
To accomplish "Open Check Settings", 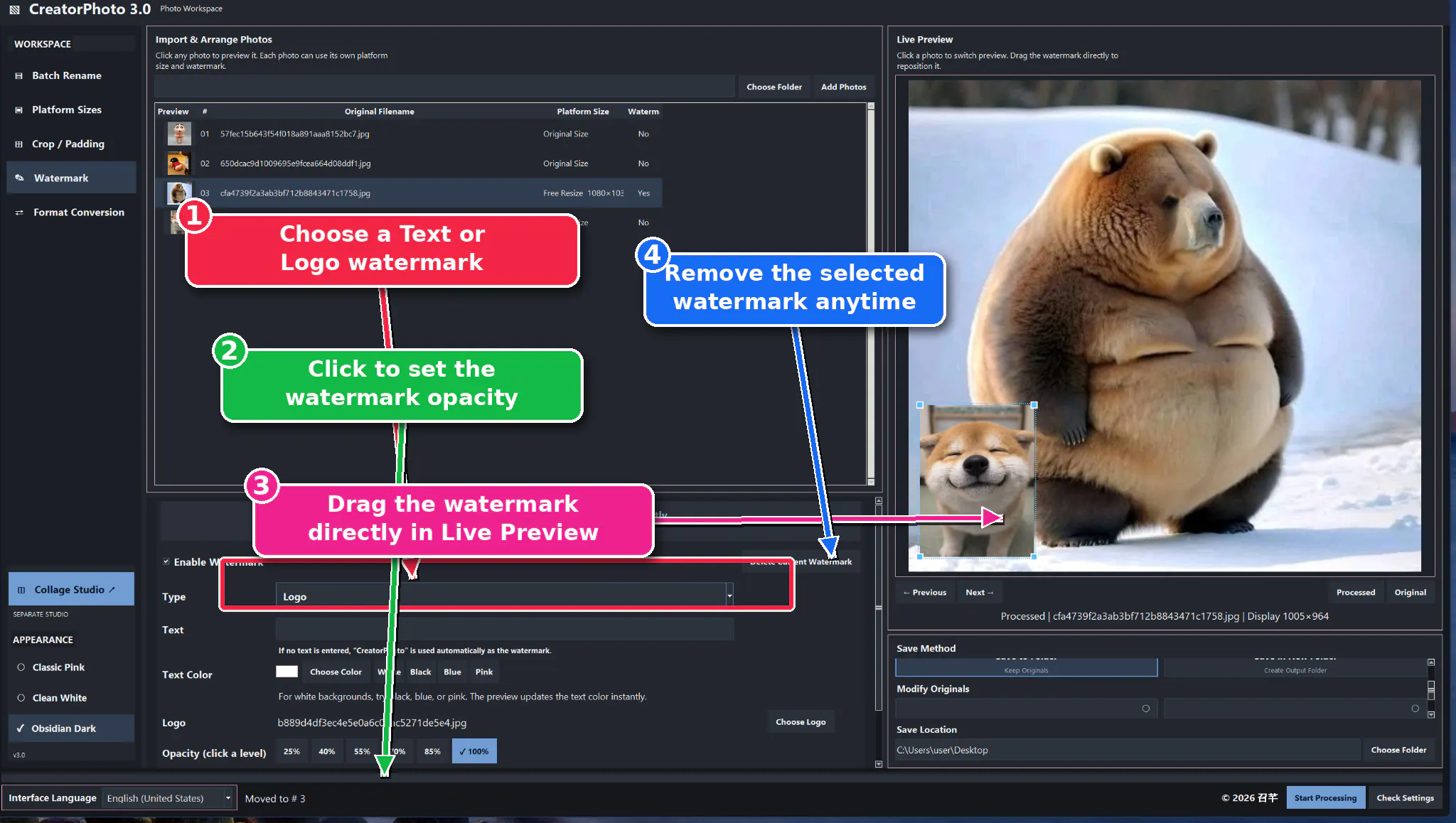I will [x=1405, y=798].
